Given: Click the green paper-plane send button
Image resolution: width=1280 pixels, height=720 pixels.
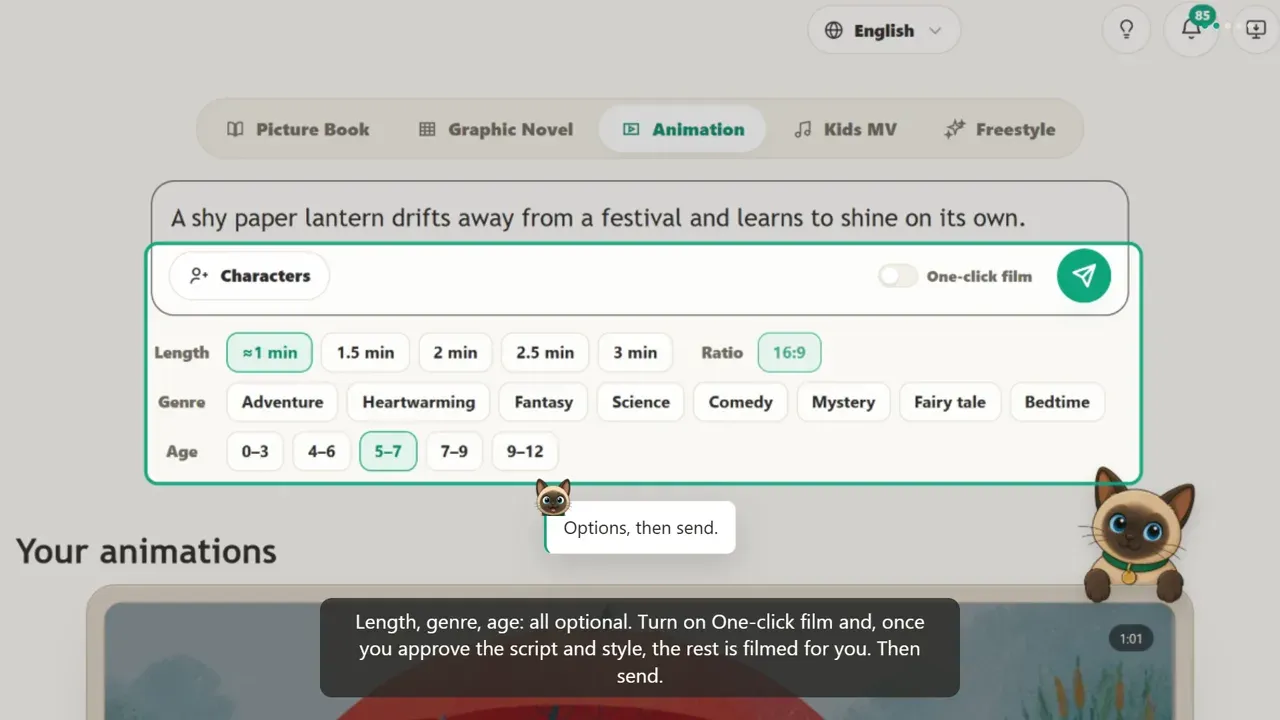Looking at the screenshot, I should (x=1084, y=275).
